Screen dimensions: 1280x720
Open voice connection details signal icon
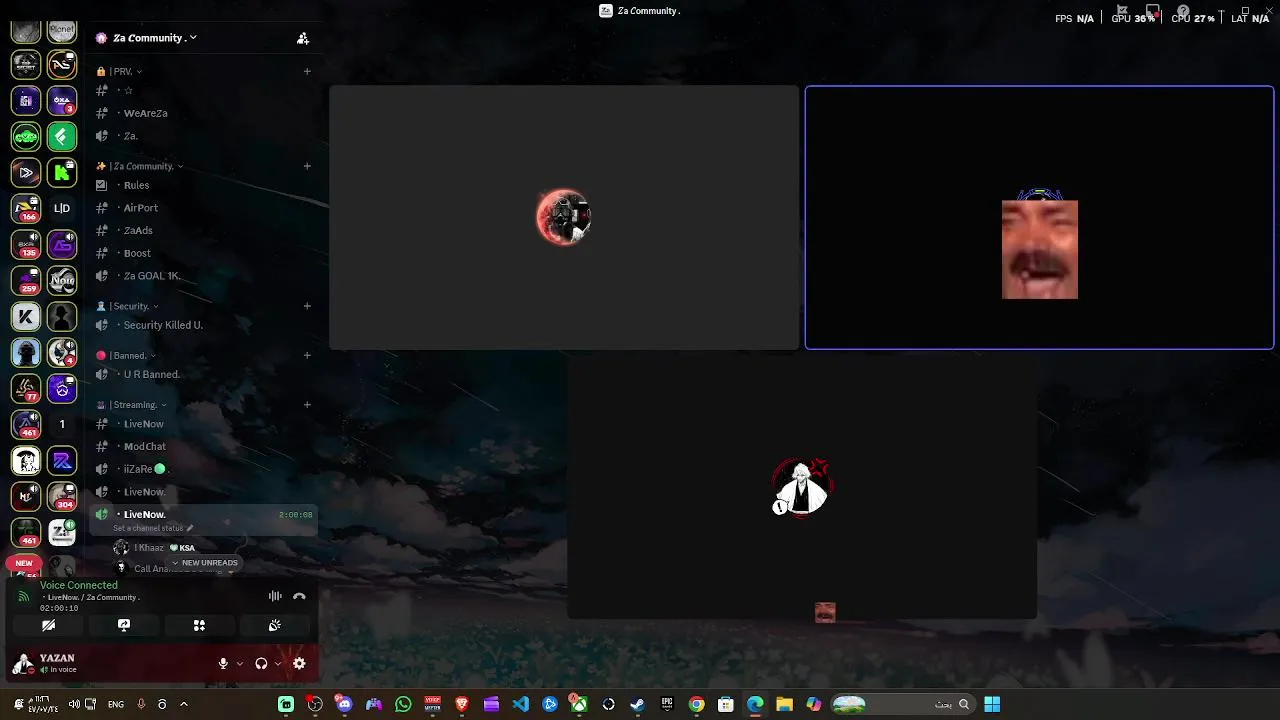coord(24,597)
